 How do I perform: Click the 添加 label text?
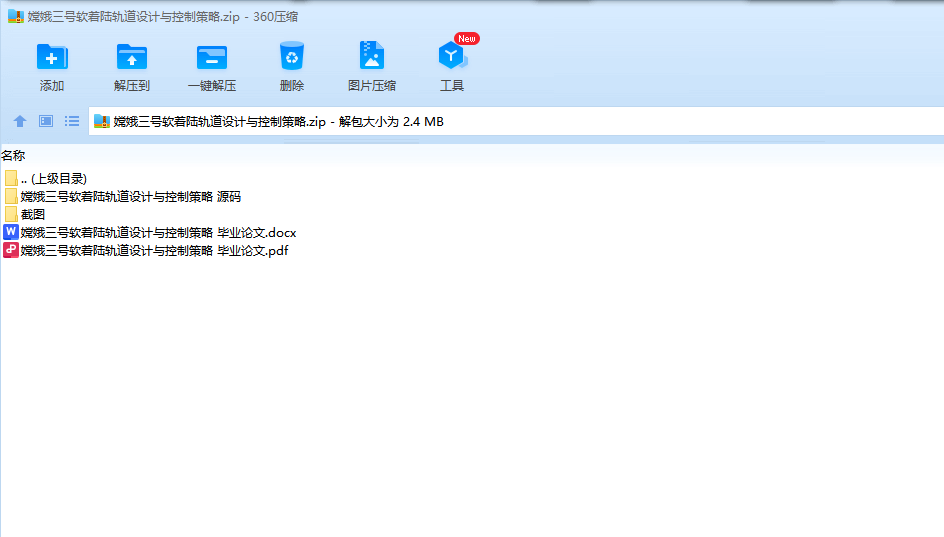(52, 85)
